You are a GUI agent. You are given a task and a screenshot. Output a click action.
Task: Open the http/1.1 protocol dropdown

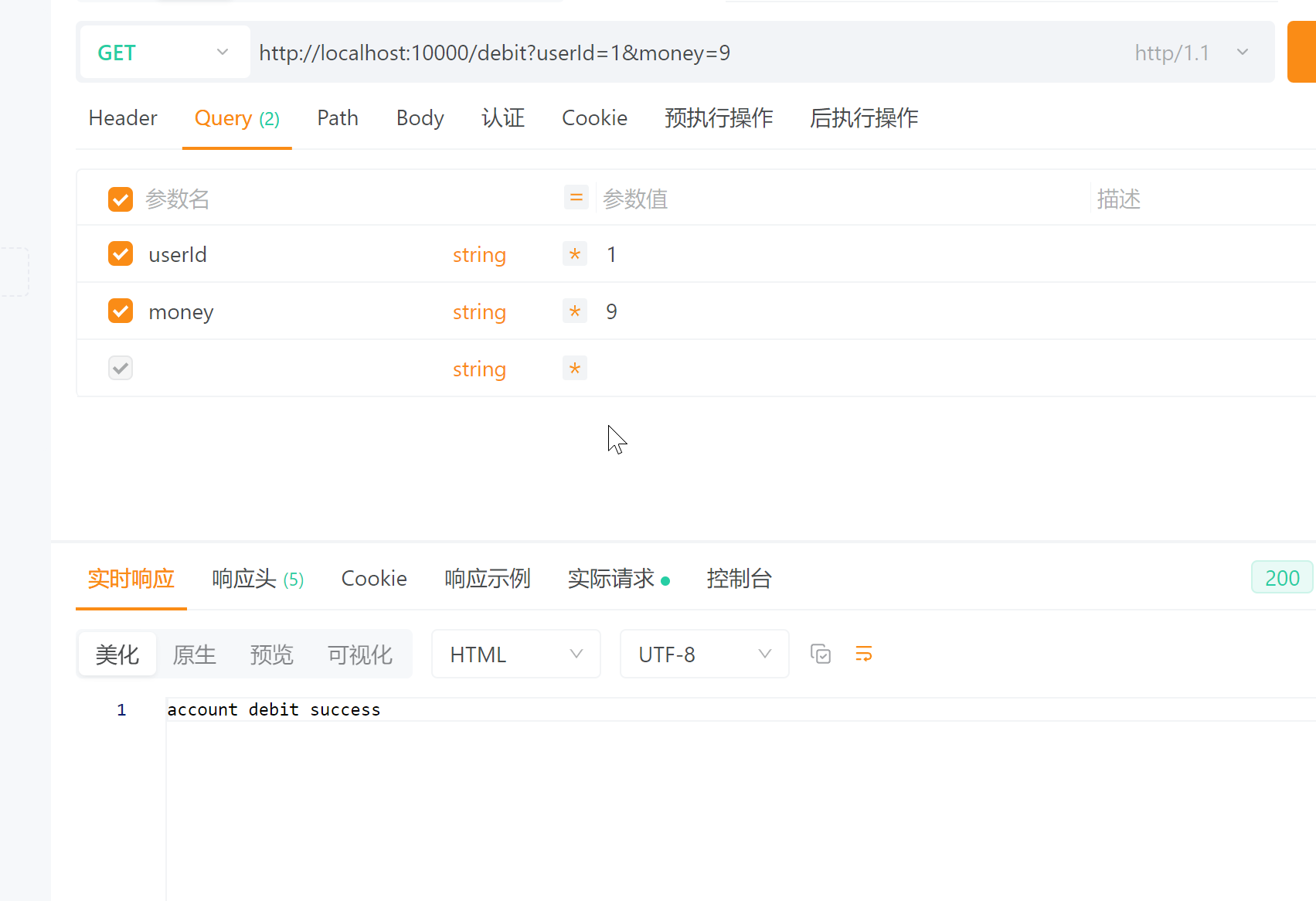1191,53
